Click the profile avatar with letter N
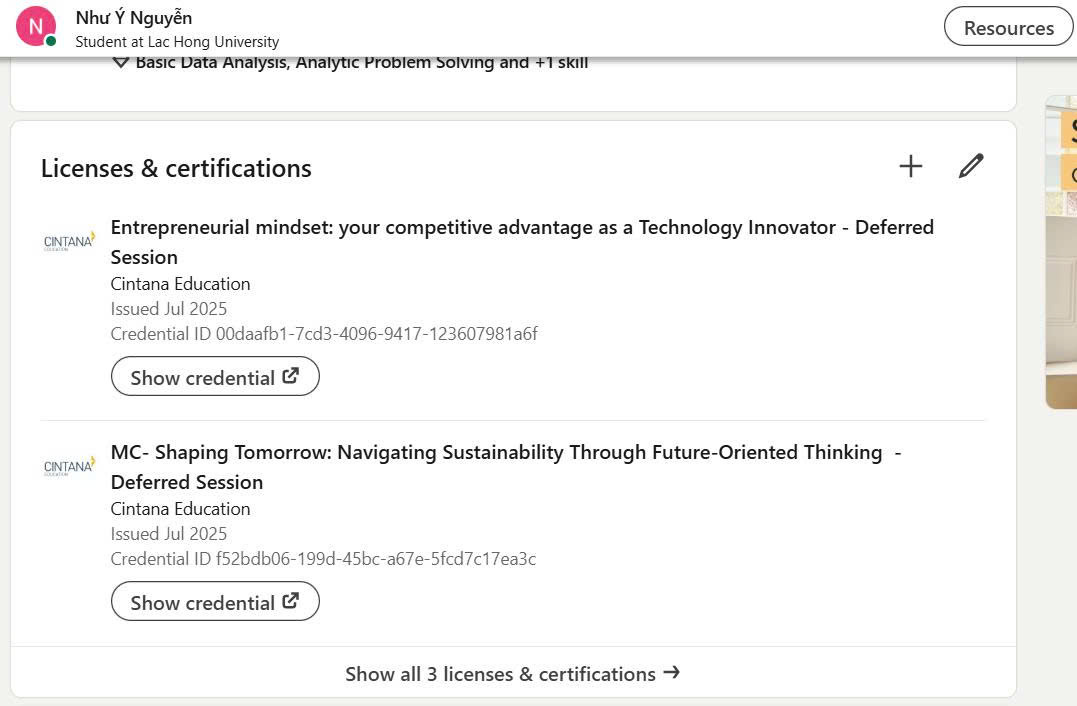The height and width of the screenshot is (706, 1077). click(x=35, y=26)
